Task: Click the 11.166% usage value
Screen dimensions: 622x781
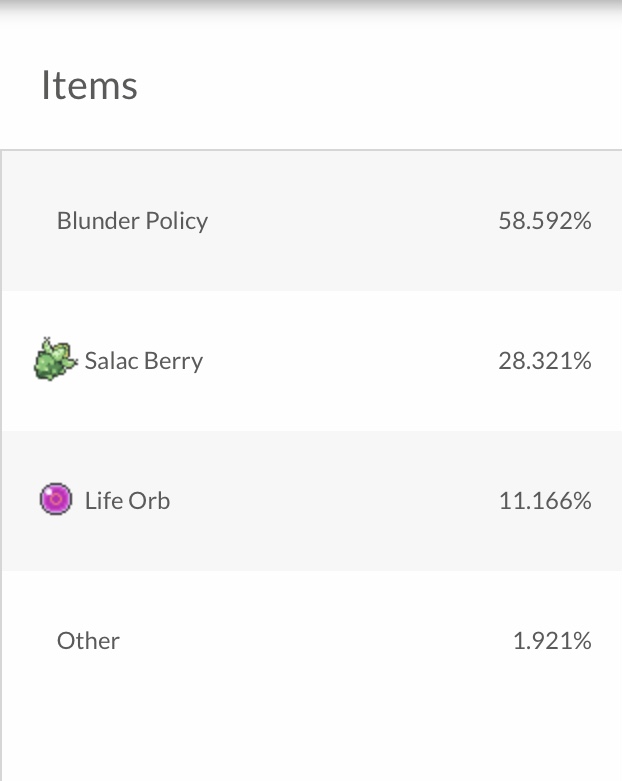Action: (544, 501)
